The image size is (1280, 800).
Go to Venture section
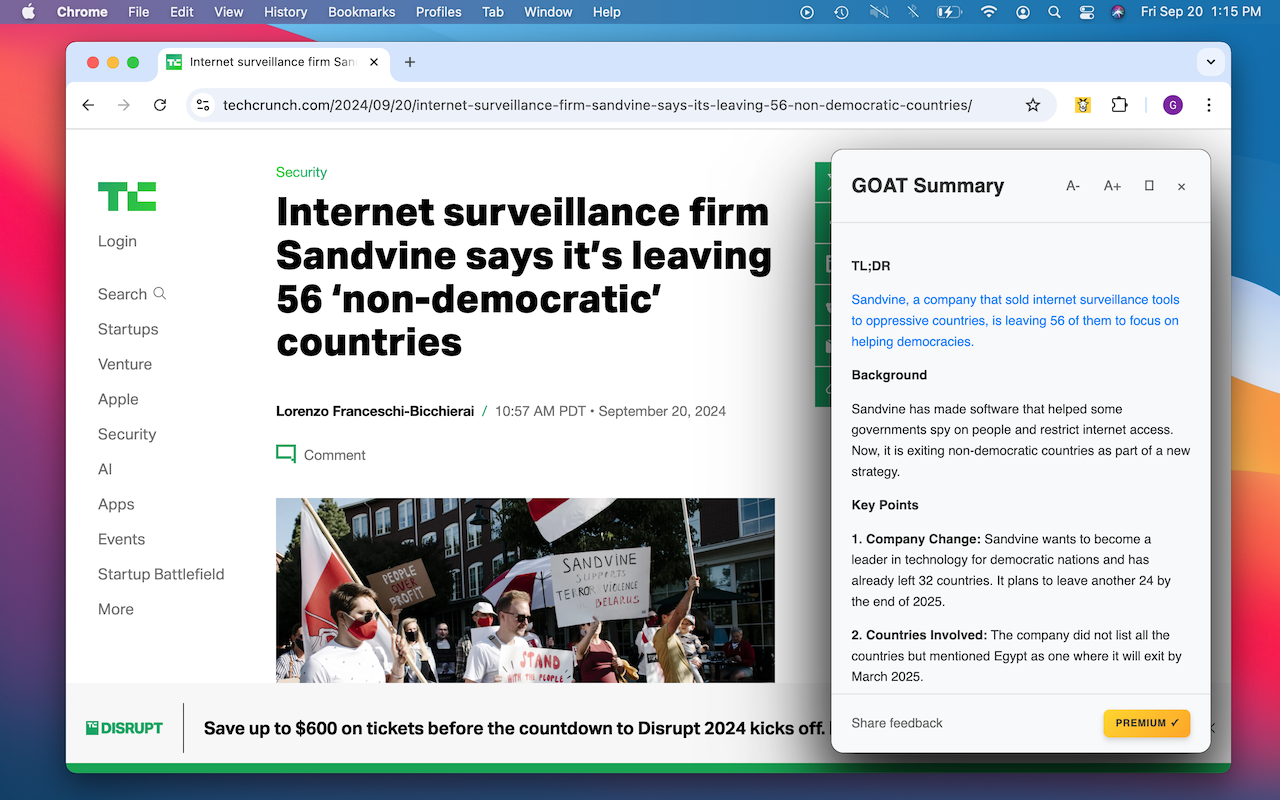click(x=125, y=364)
